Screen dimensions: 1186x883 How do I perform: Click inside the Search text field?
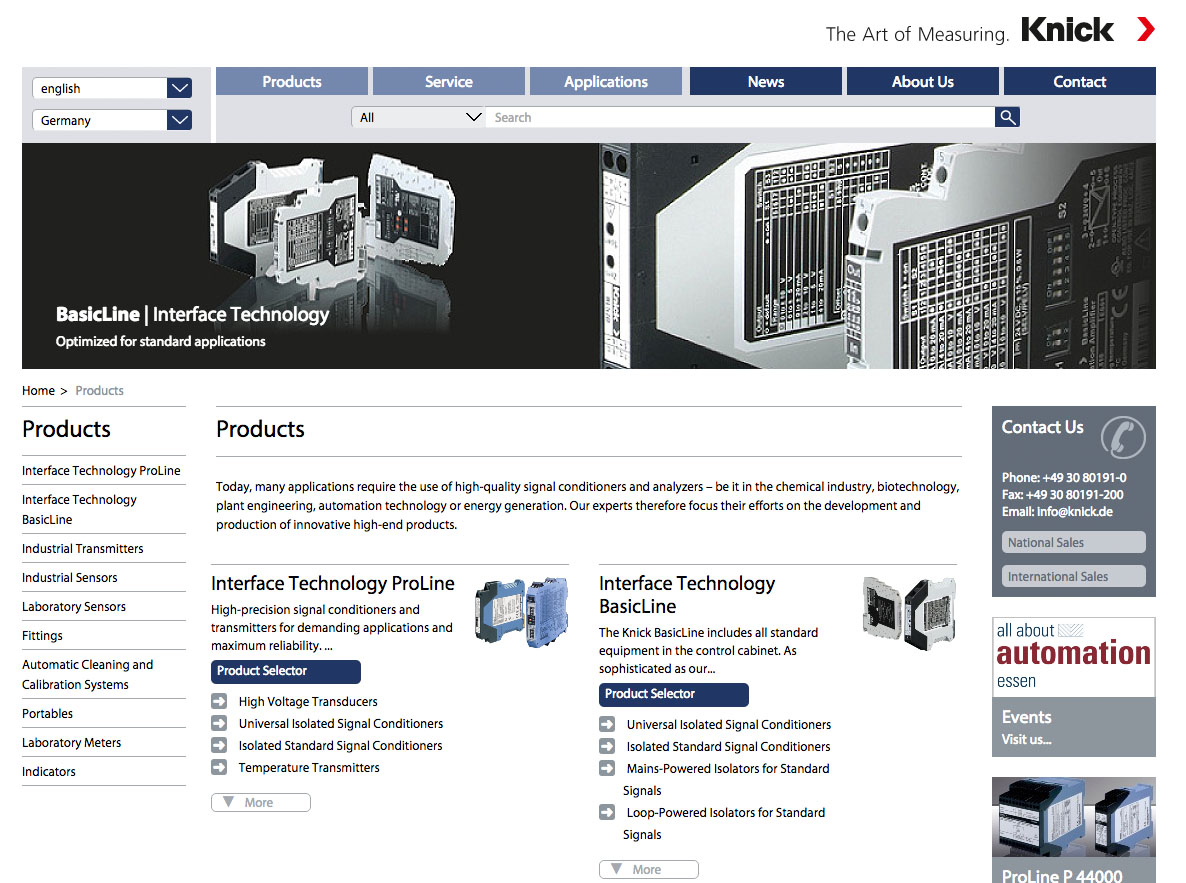[740, 117]
